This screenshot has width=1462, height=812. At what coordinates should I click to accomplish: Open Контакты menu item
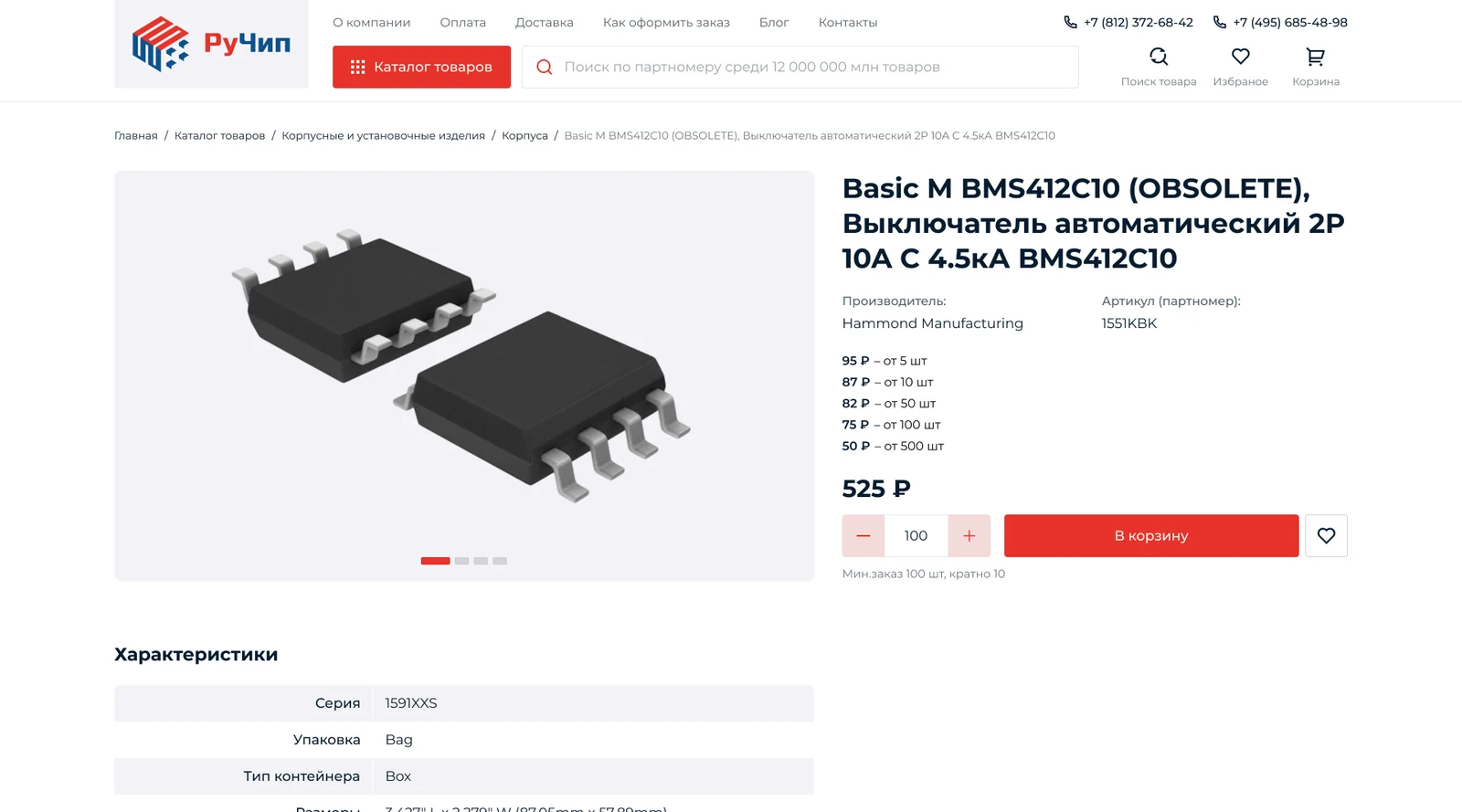tap(848, 22)
